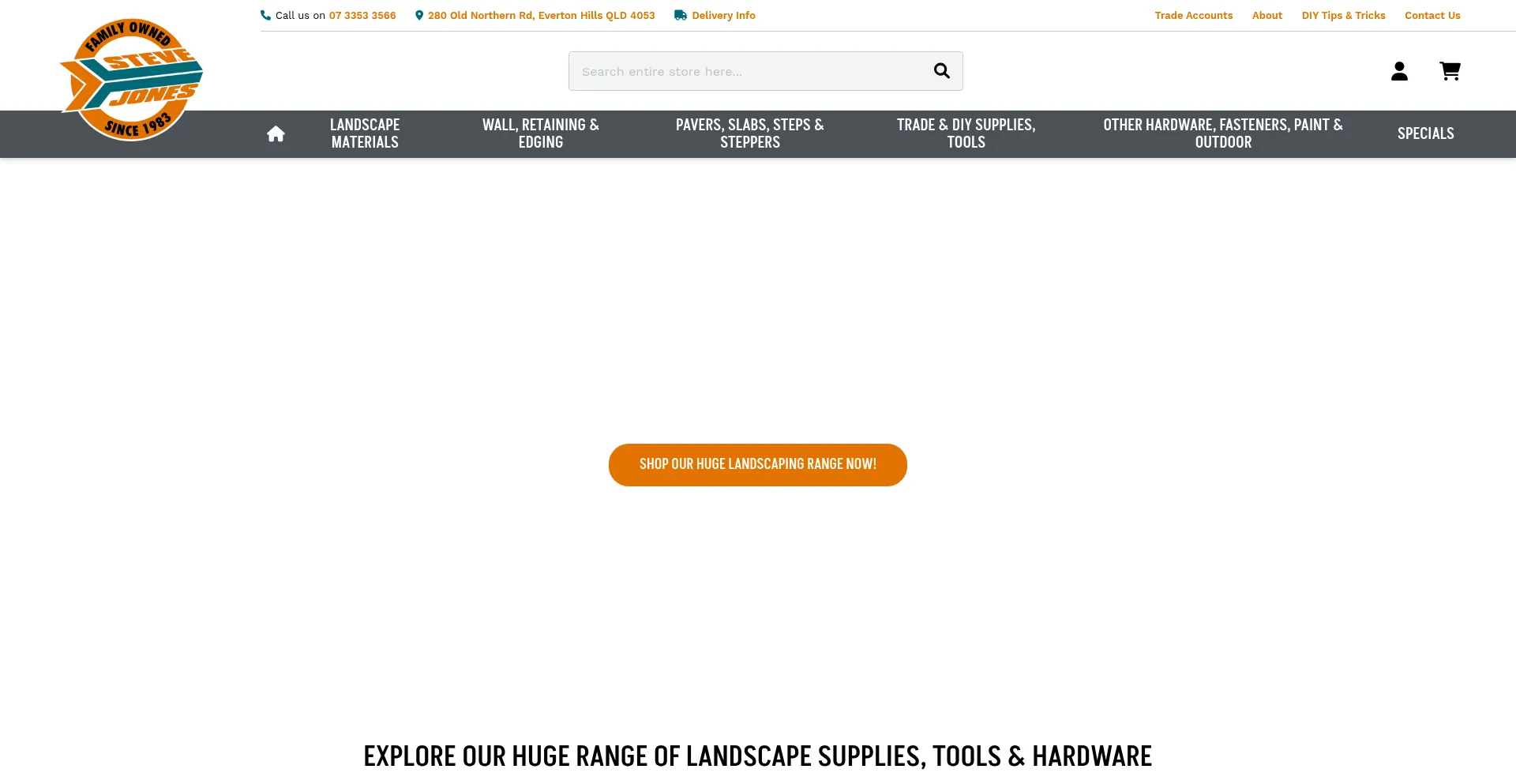Expand Wall, Retaining & Edging menu
This screenshot has height=784, width=1516.
pyautogui.click(x=540, y=133)
